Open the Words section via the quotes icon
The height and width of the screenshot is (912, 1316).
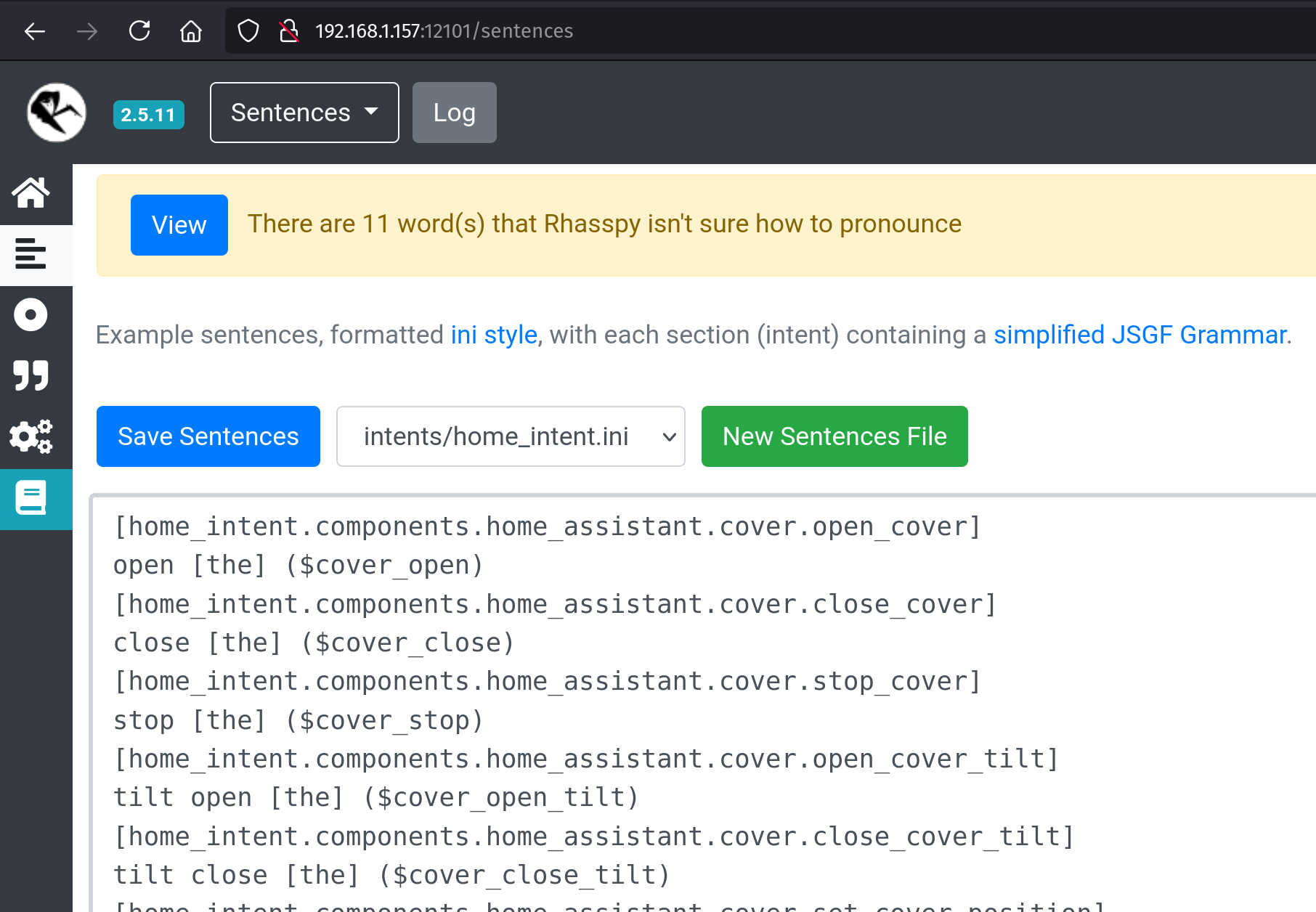coord(31,375)
